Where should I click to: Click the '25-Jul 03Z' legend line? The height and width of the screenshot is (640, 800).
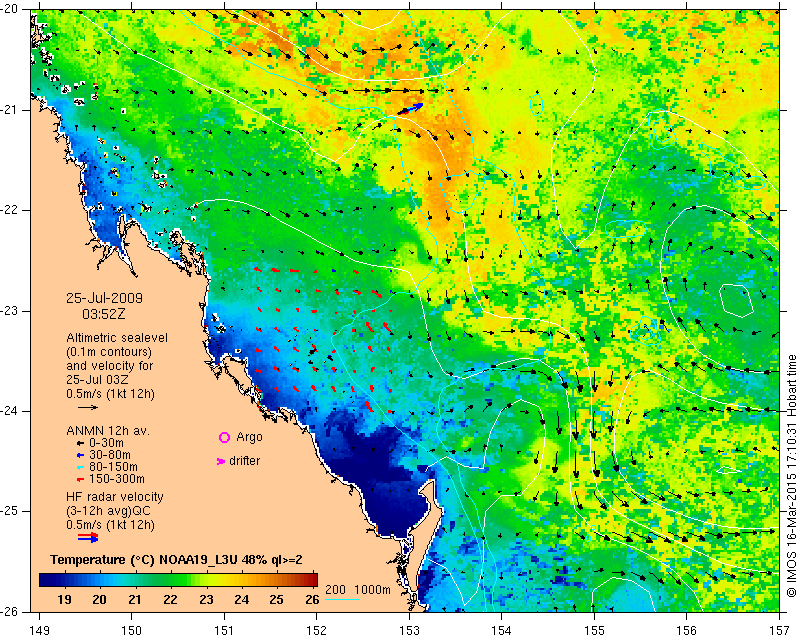(97, 380)
